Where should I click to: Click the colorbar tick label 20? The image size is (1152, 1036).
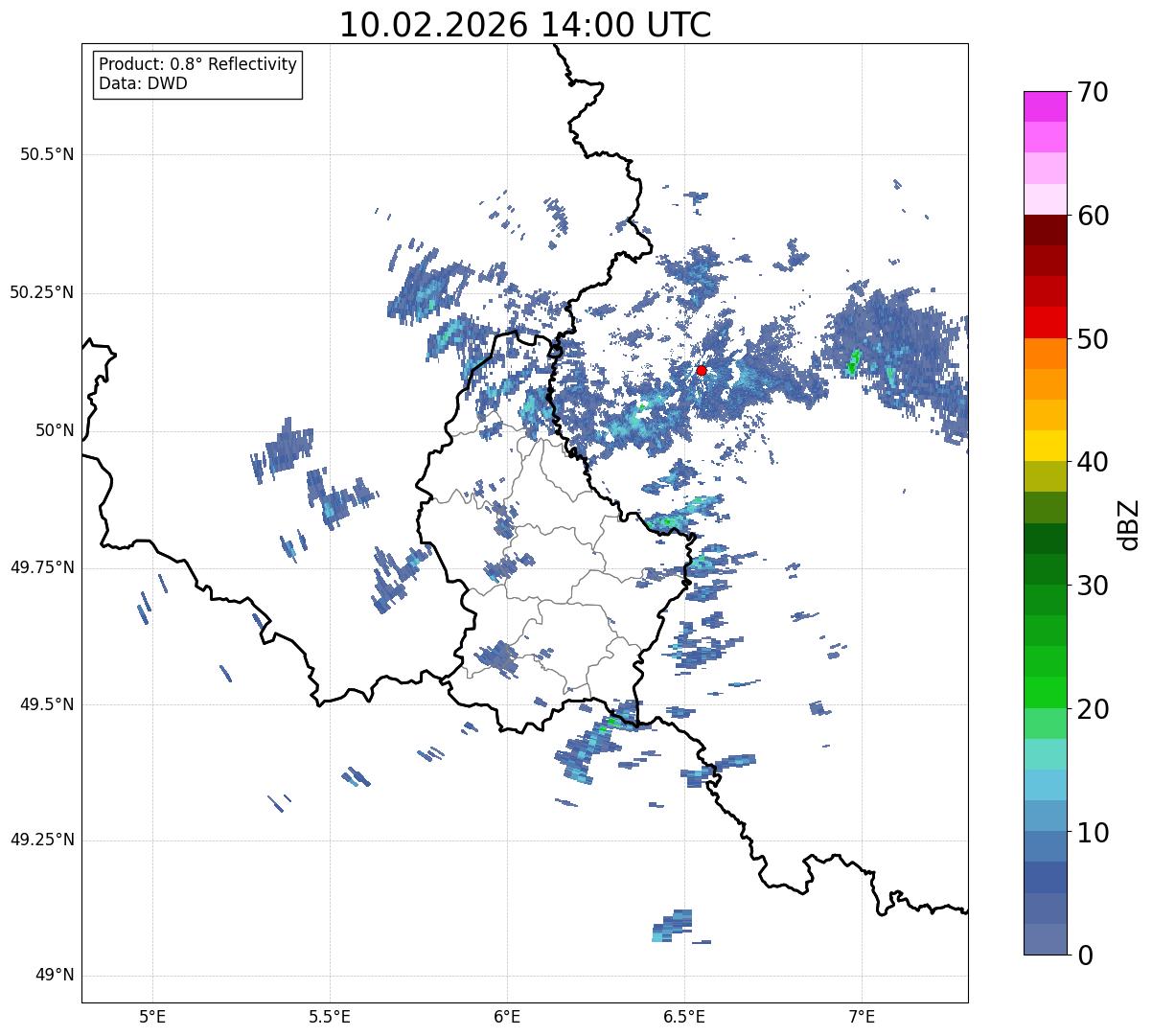1093,709
